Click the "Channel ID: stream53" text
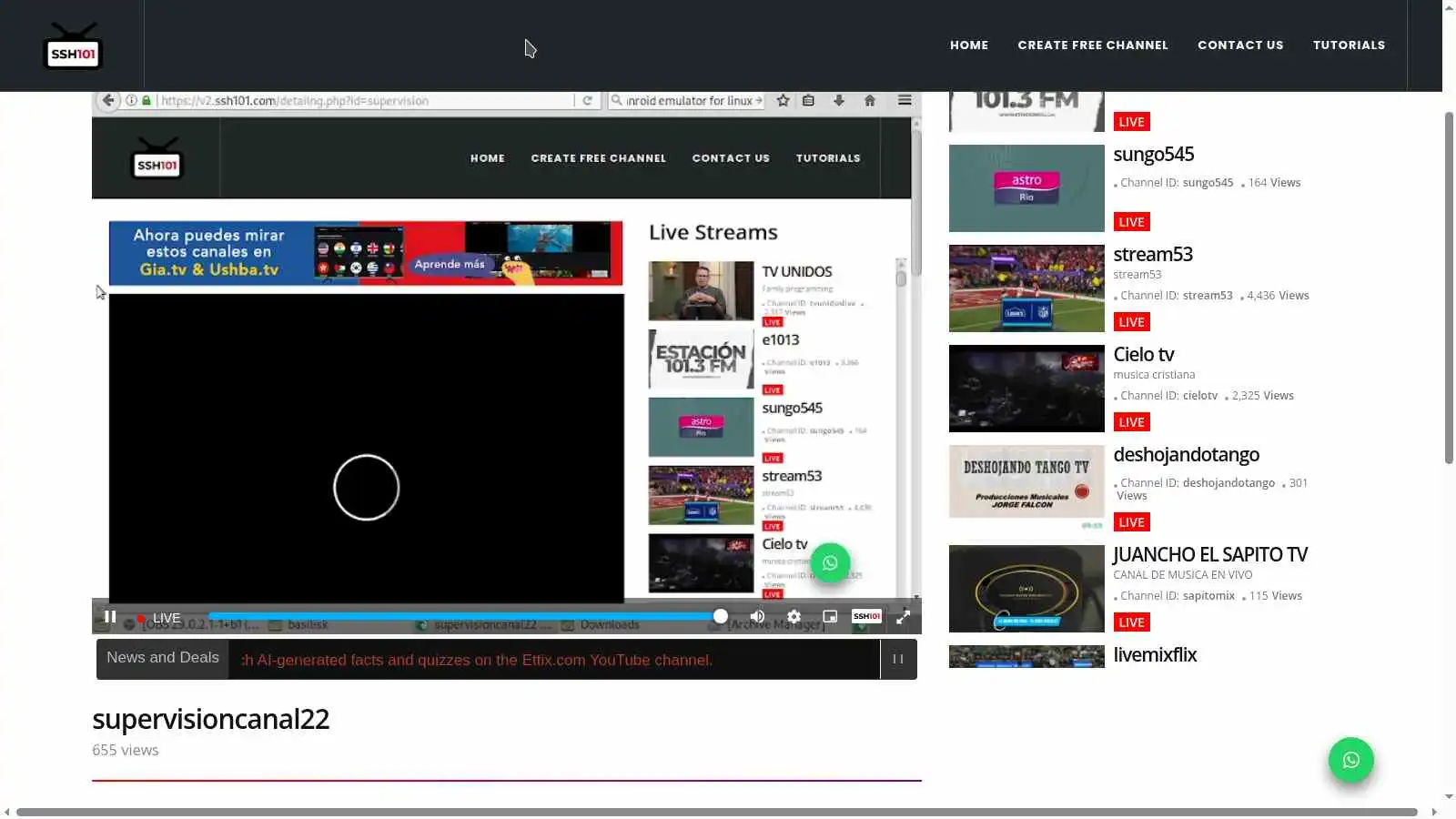Image resolution: width=1456 pixels, height=819 pixels. [1177, 296]
